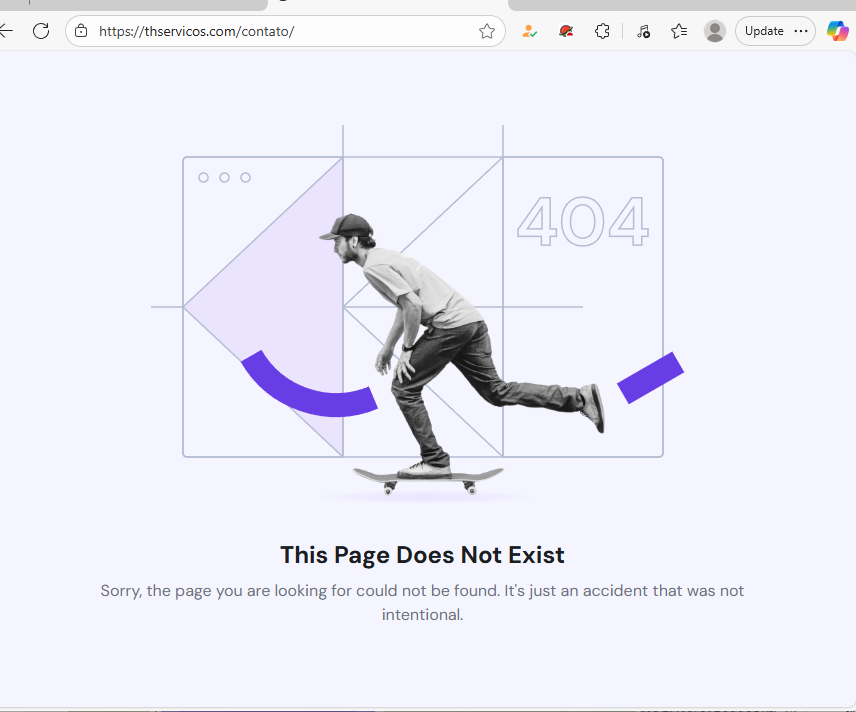Click the outlined 404 text in illustration

(582, 221)
